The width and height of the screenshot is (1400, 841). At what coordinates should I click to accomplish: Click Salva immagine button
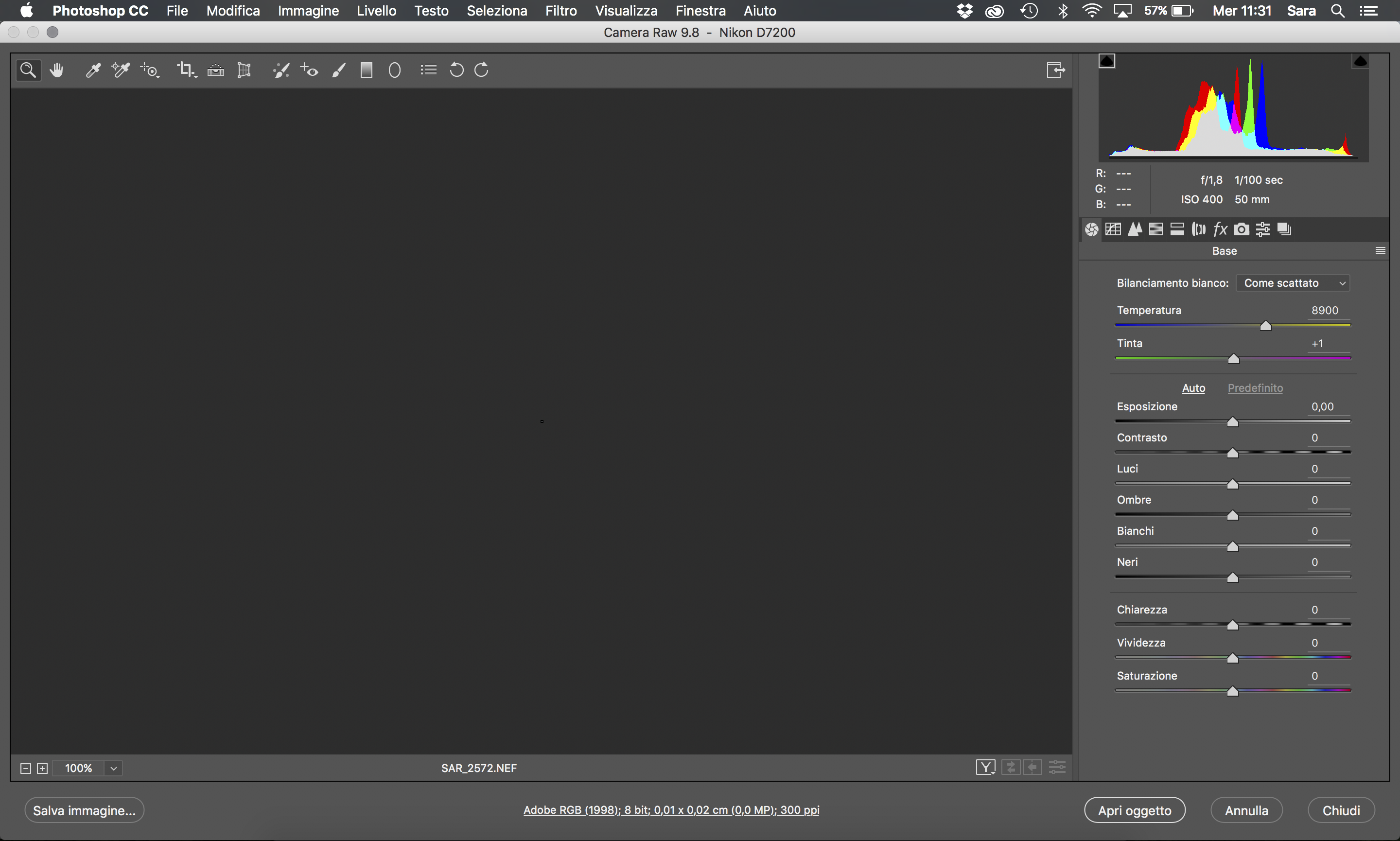point(85,810)
